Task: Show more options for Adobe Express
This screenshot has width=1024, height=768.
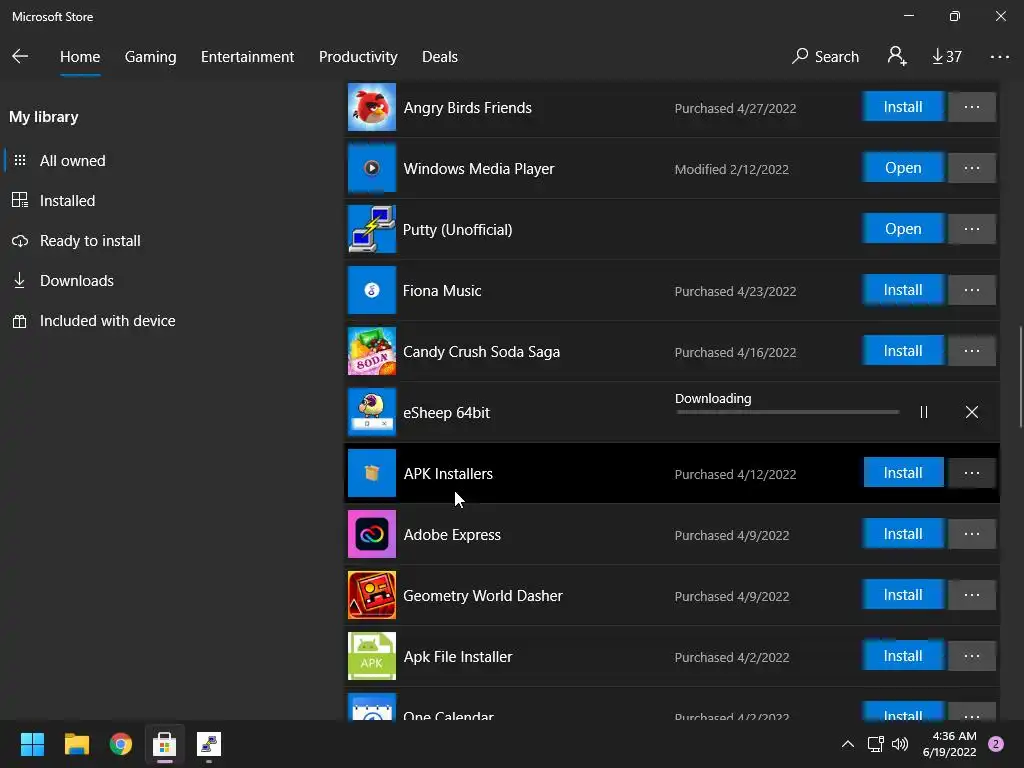Action: pyautogui.click(x=972, y=534)
